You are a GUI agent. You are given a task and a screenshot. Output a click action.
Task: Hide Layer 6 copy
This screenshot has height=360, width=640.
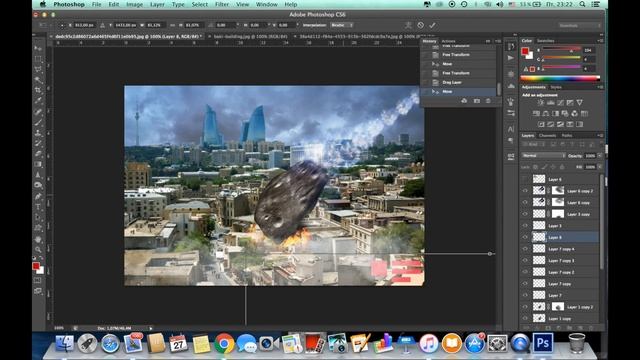[525, 202]
